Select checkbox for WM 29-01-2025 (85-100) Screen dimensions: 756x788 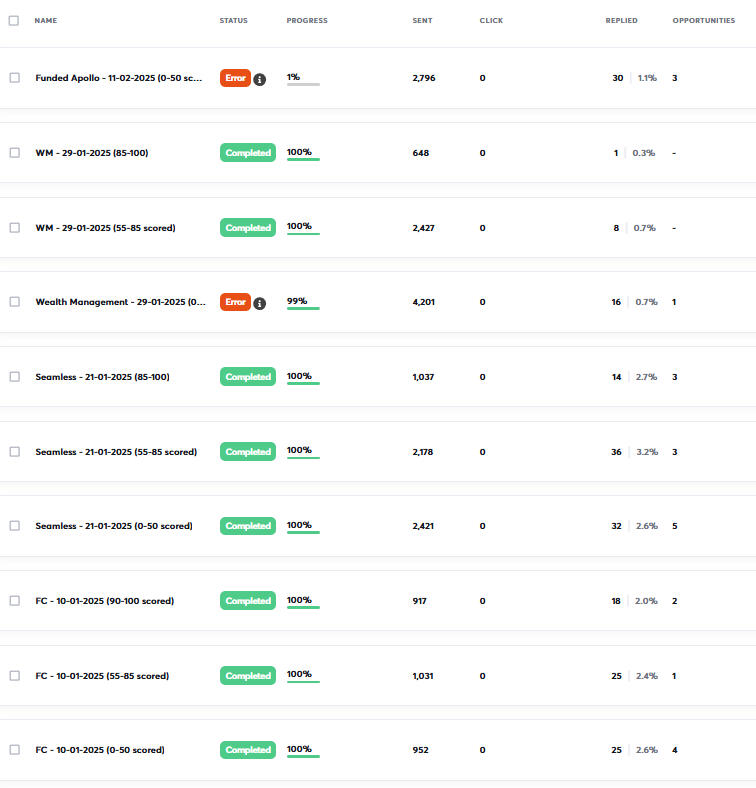coord(14,153)
